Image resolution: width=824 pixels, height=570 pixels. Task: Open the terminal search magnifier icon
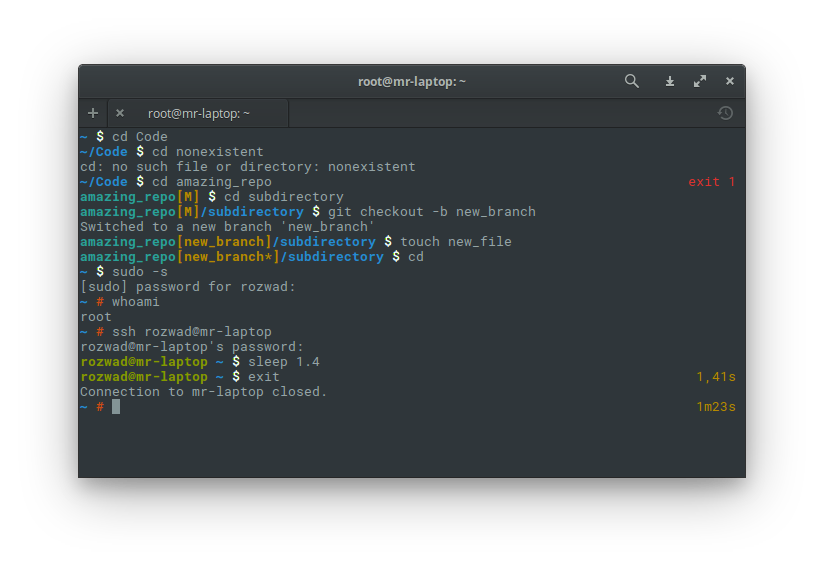point(632,81)
